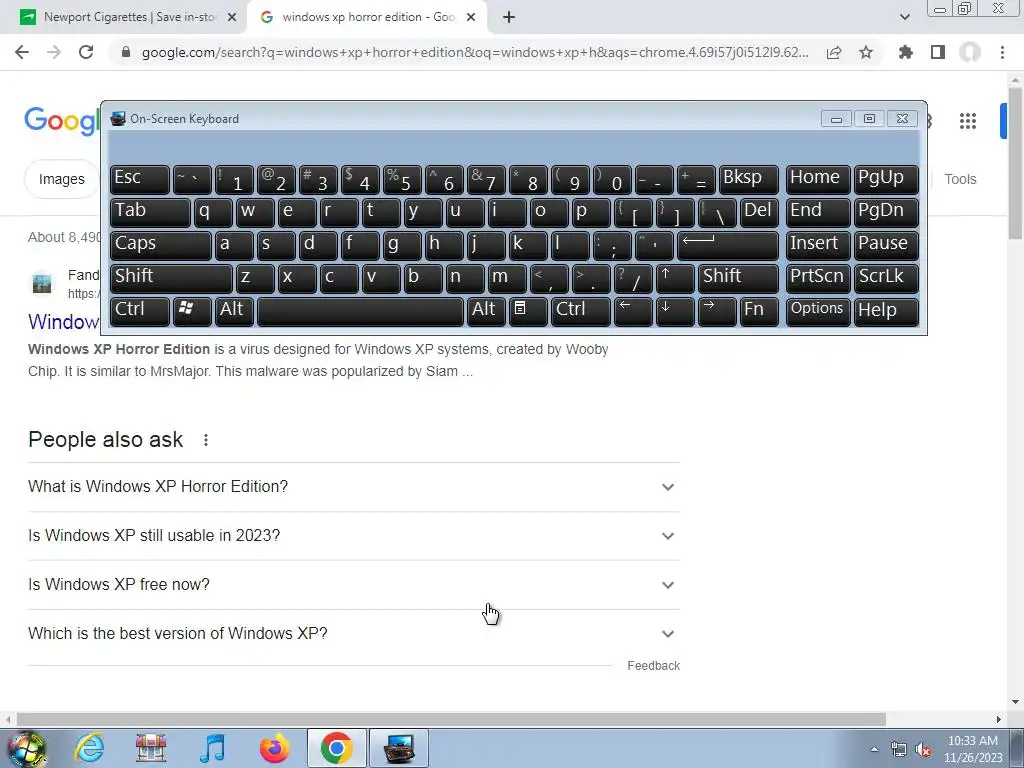
Task: Close the Newport Cigarettes tab
Action: 232,18
